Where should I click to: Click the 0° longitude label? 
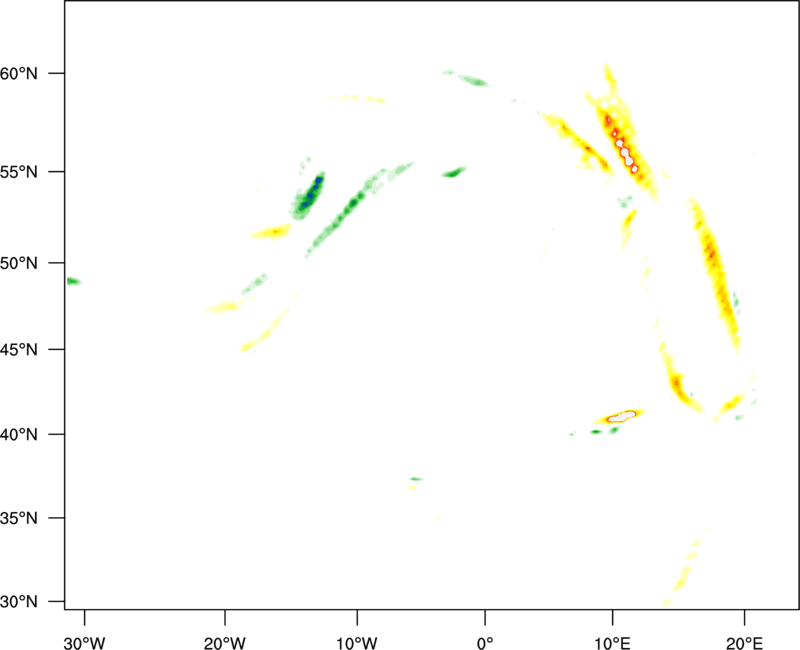click(485, 643)
